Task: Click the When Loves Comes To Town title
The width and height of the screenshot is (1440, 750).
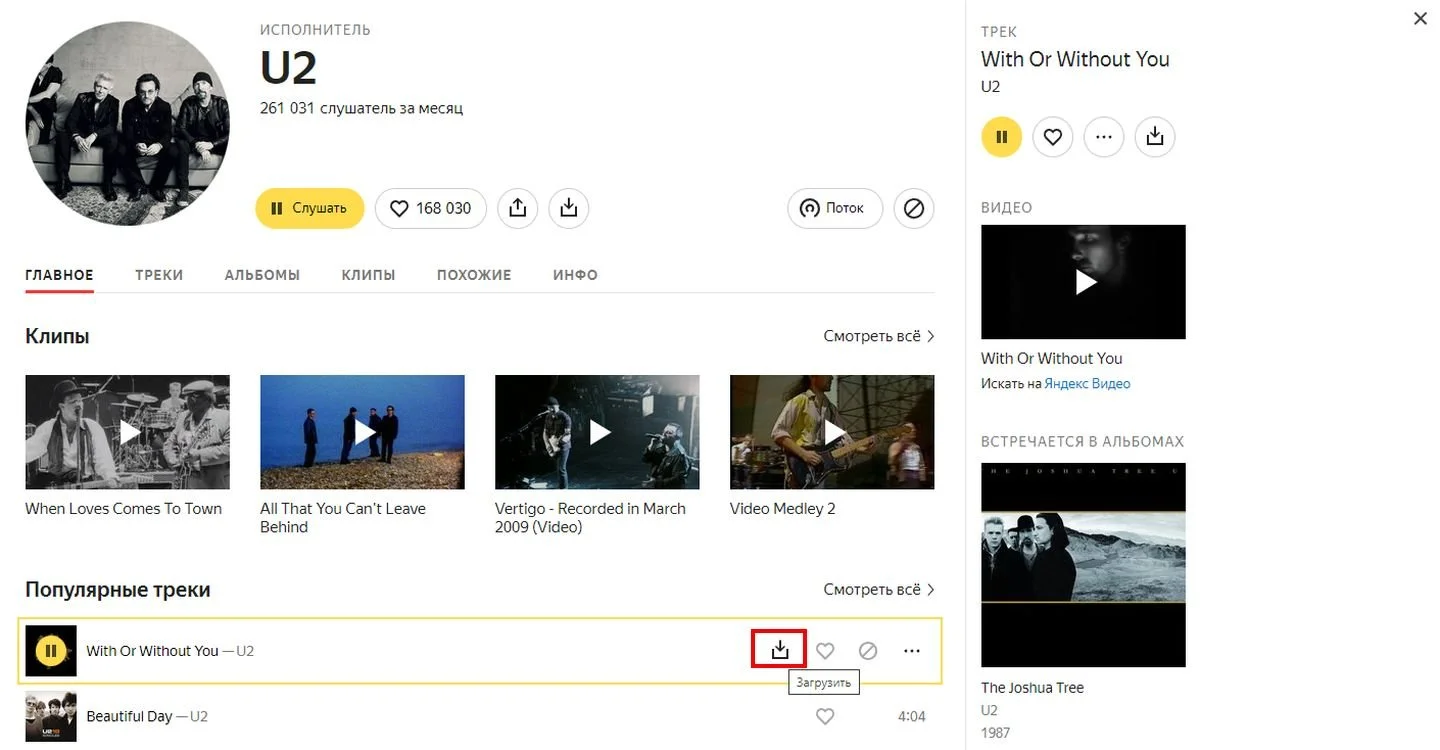Action: point(124,509)
